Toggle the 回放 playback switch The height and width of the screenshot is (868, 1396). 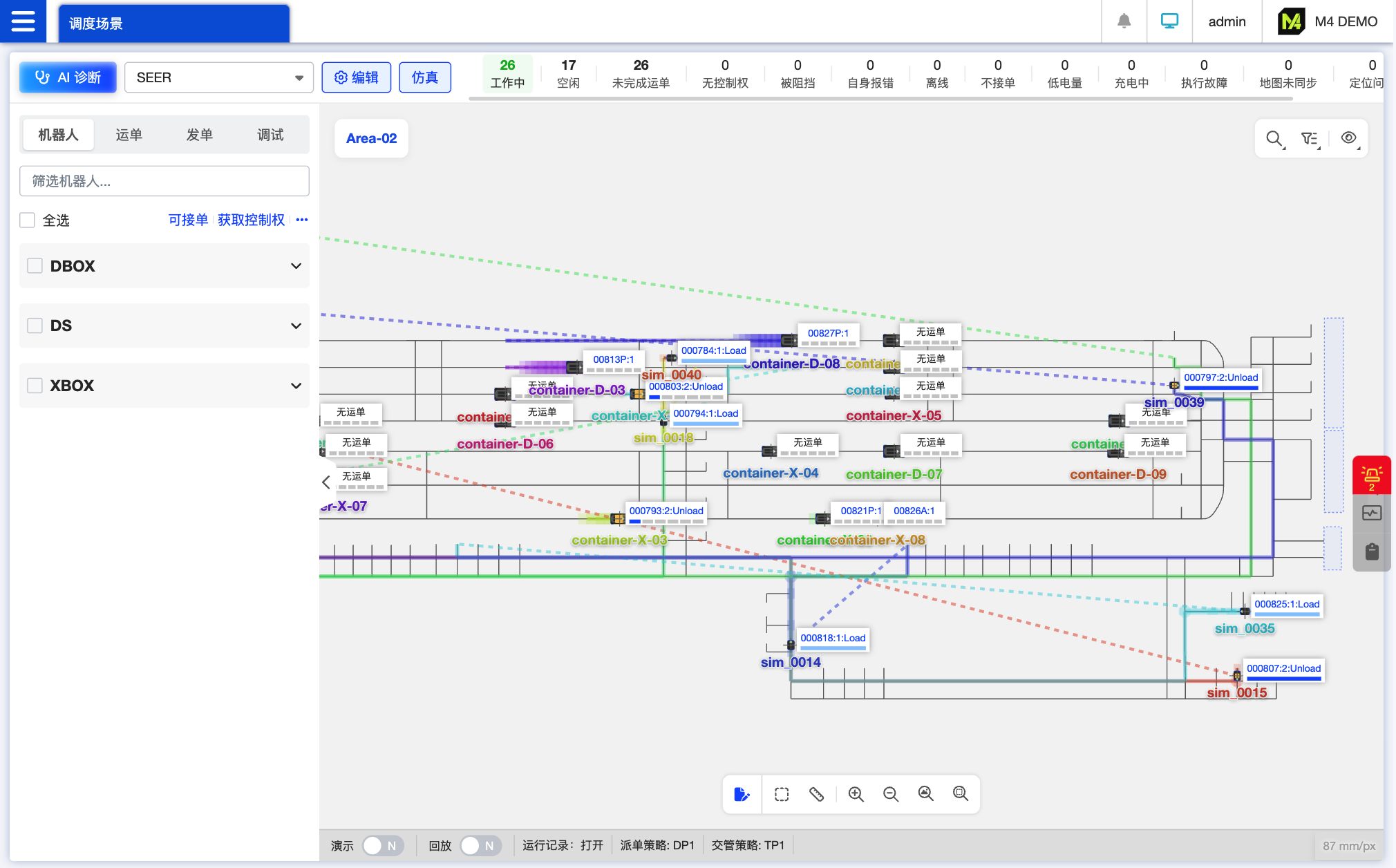480,845
